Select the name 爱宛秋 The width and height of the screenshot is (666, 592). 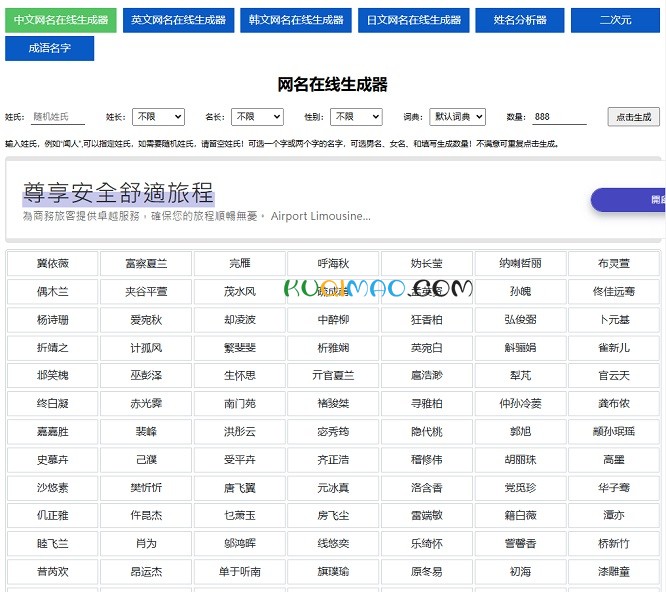pyautogui.click(x=146, y=320)
